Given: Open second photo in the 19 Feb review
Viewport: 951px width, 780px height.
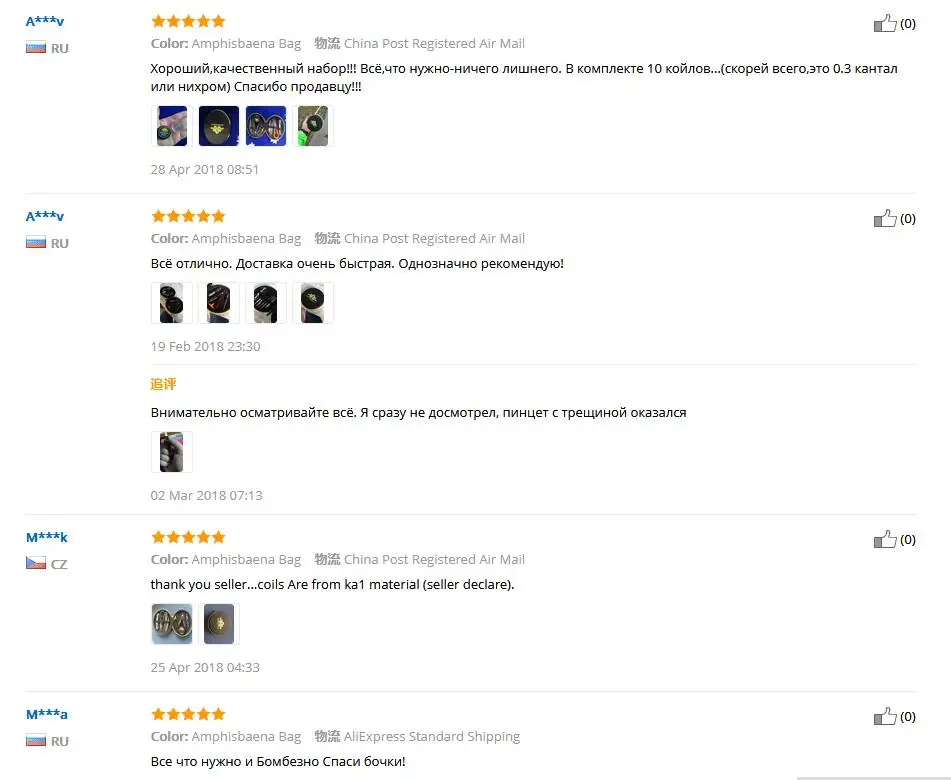Looking at the screenshot, I should pos(219,303).
